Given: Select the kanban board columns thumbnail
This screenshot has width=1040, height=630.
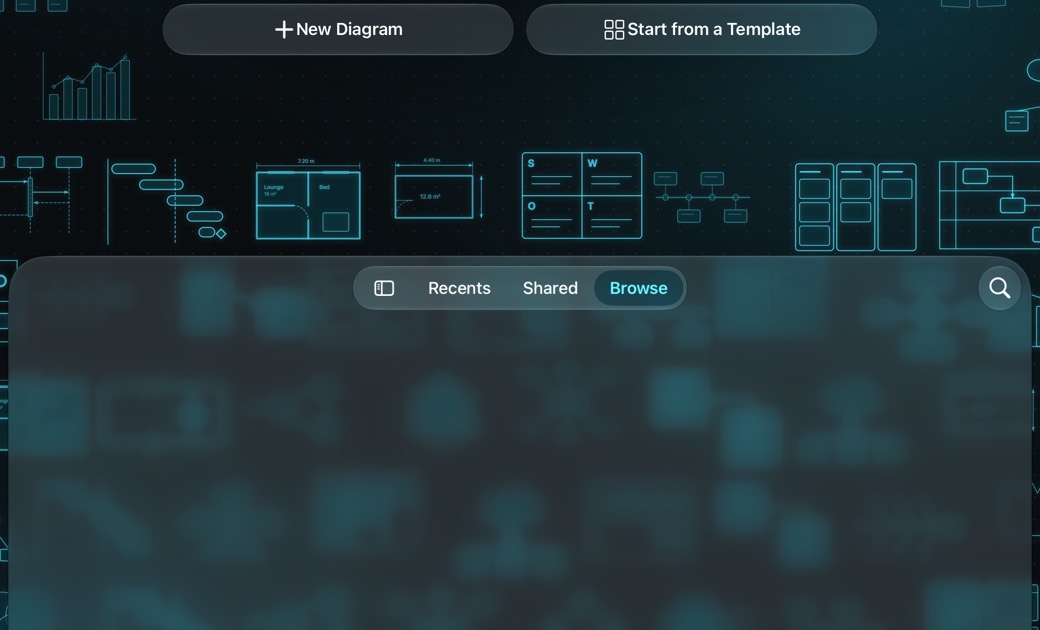Looking at the screenshot, I should (856, 207).
